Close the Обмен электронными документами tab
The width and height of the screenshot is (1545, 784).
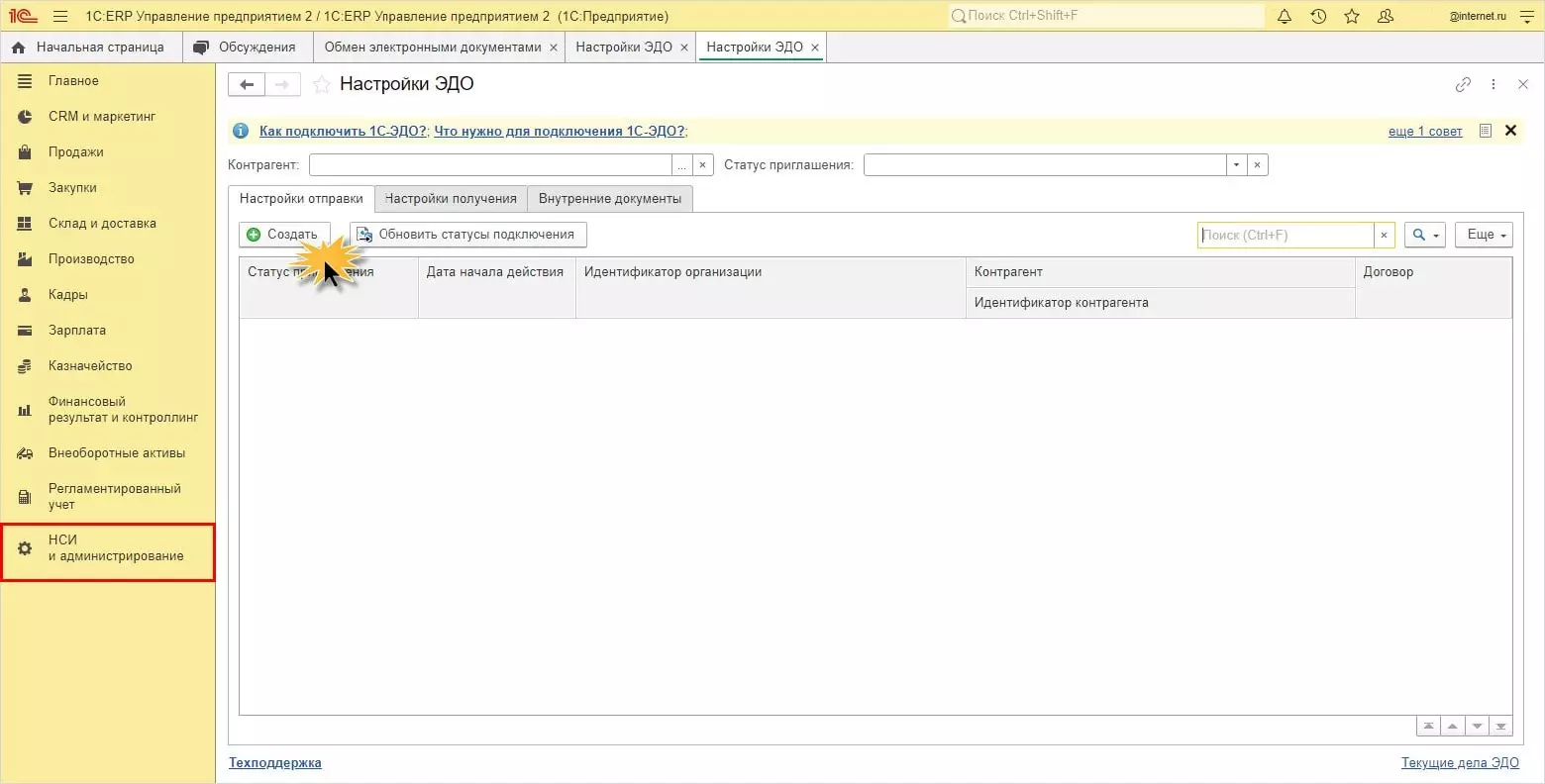click(x=554, y=48)
